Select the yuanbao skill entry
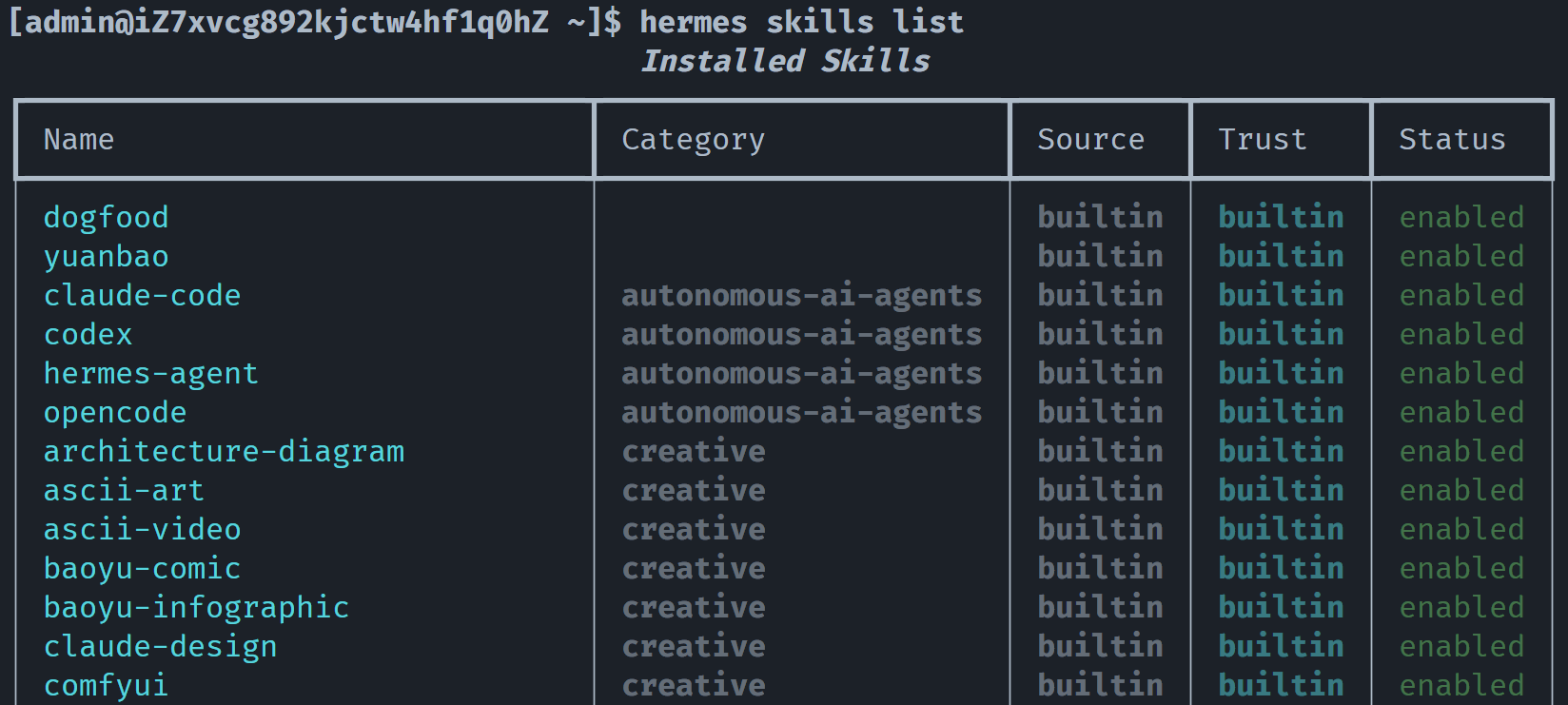This screenshot has height=705, width=1568. [x=106, y=257]
